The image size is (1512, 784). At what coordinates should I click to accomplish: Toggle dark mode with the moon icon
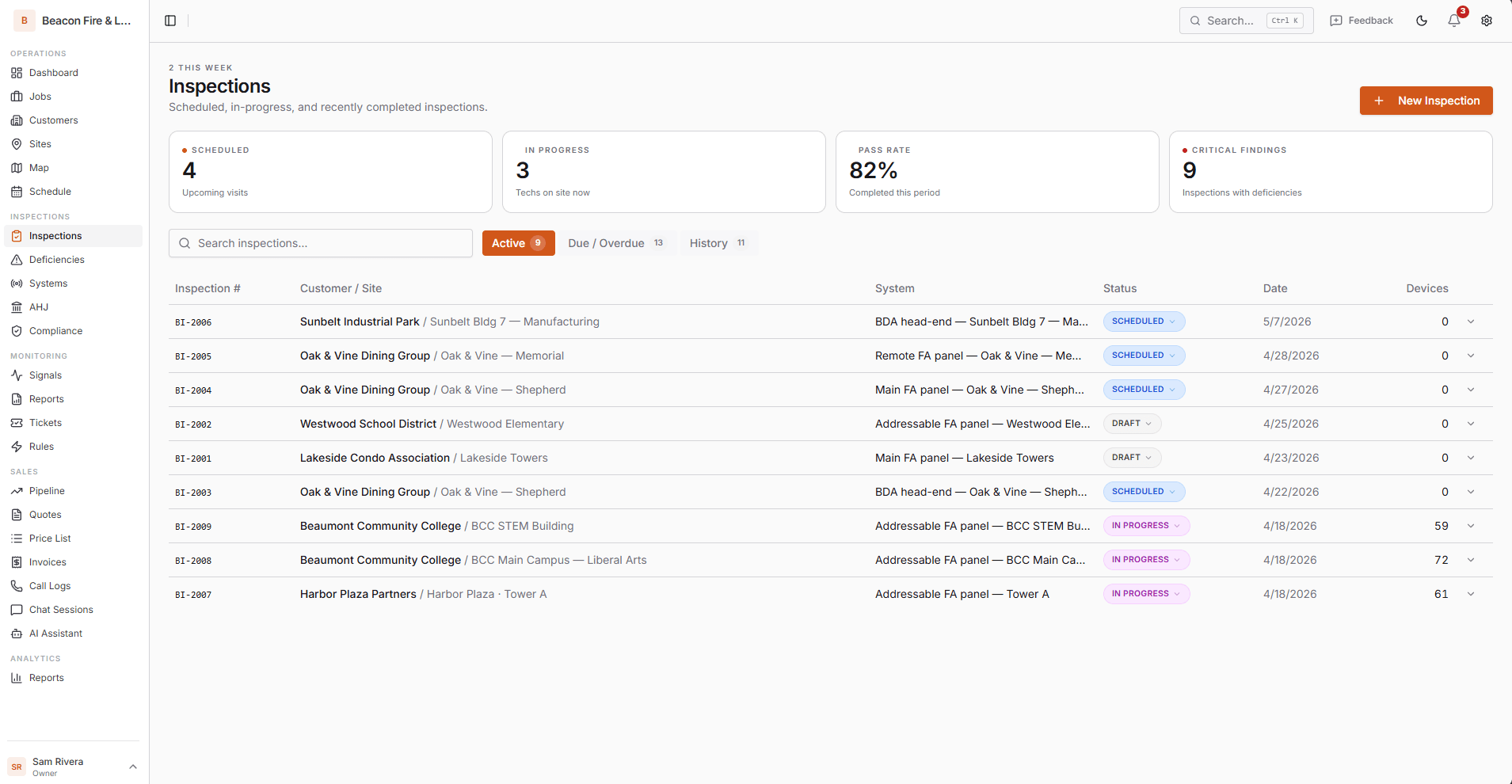tap(1420, 21)
